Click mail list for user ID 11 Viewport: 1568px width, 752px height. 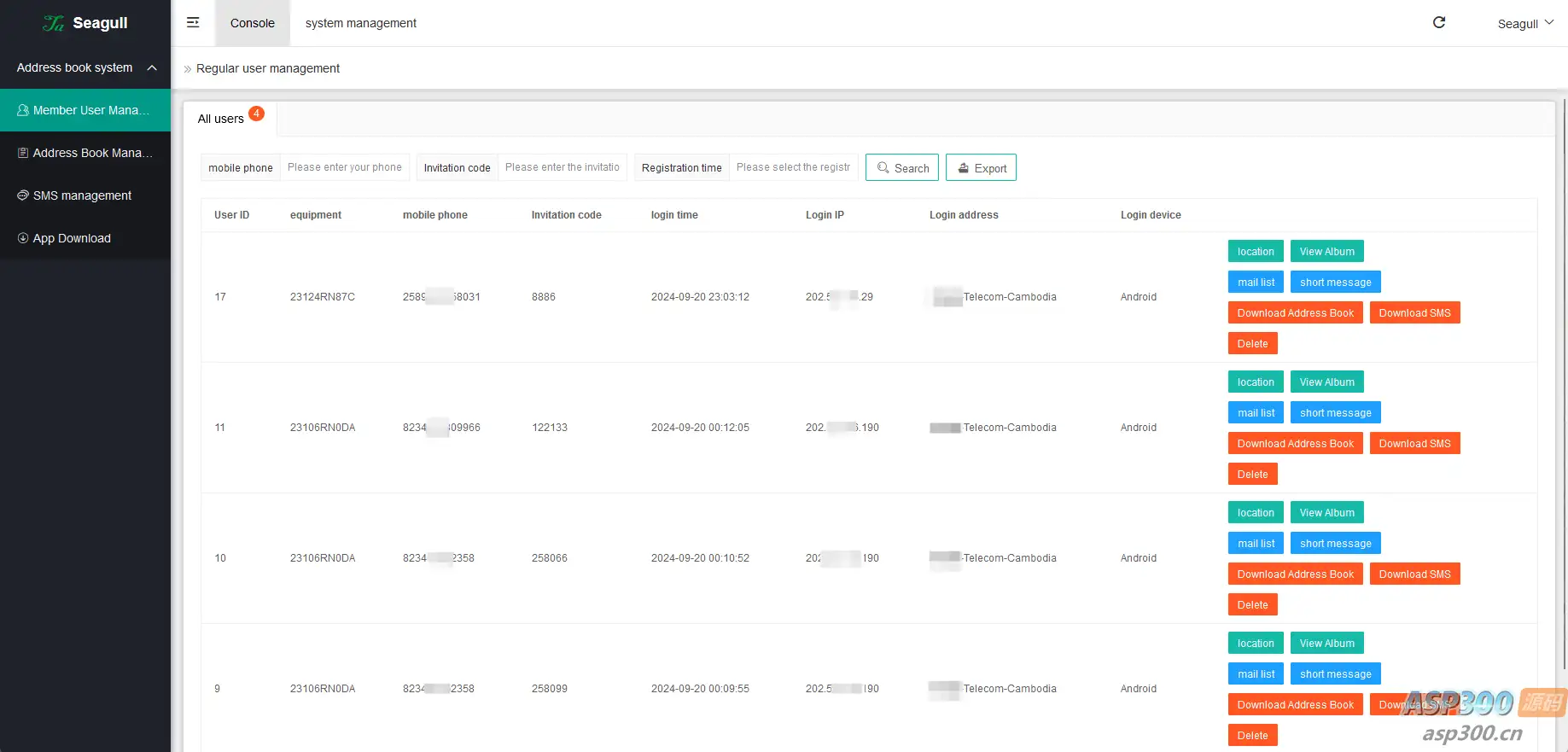(x=1256, y=413)
